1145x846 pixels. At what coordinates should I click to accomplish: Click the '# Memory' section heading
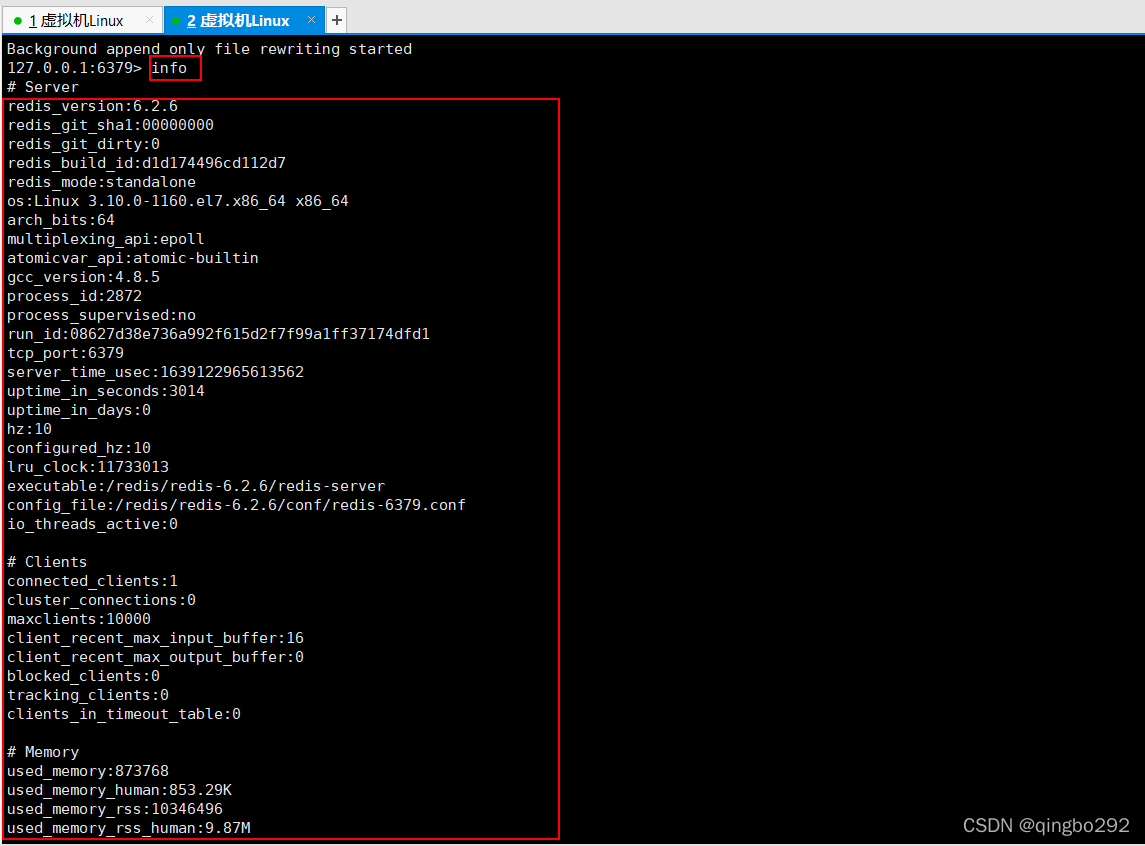(x=43, y=751)
